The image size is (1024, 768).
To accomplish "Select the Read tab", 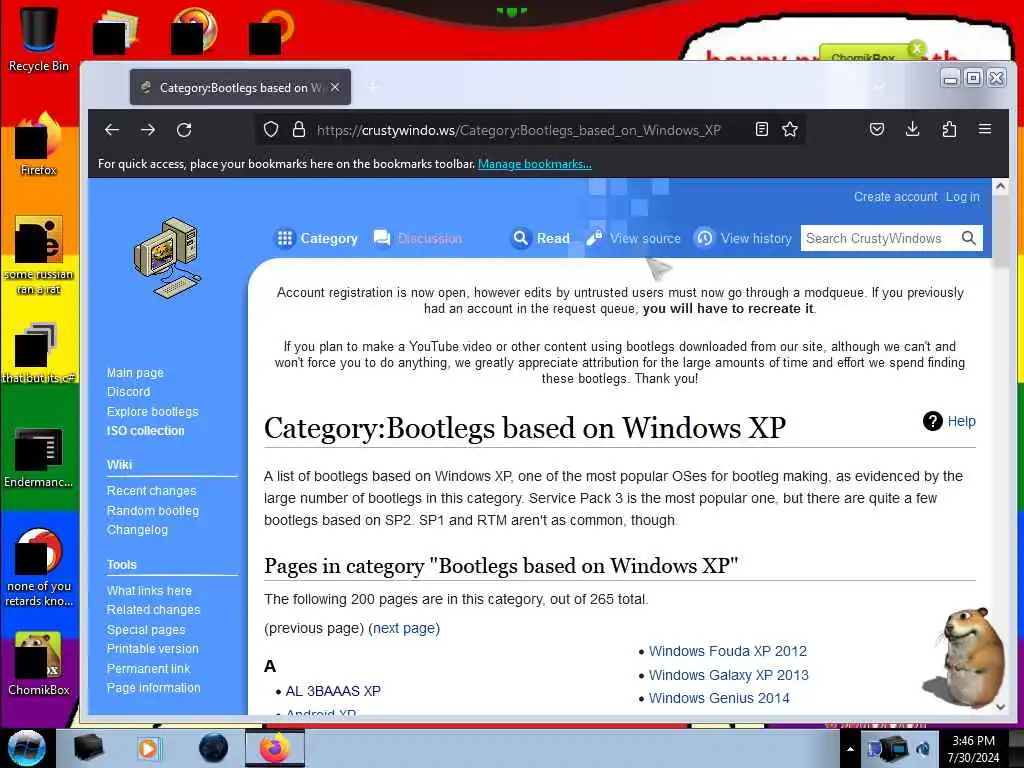I will pyautogui.click(x=541, y=238).
